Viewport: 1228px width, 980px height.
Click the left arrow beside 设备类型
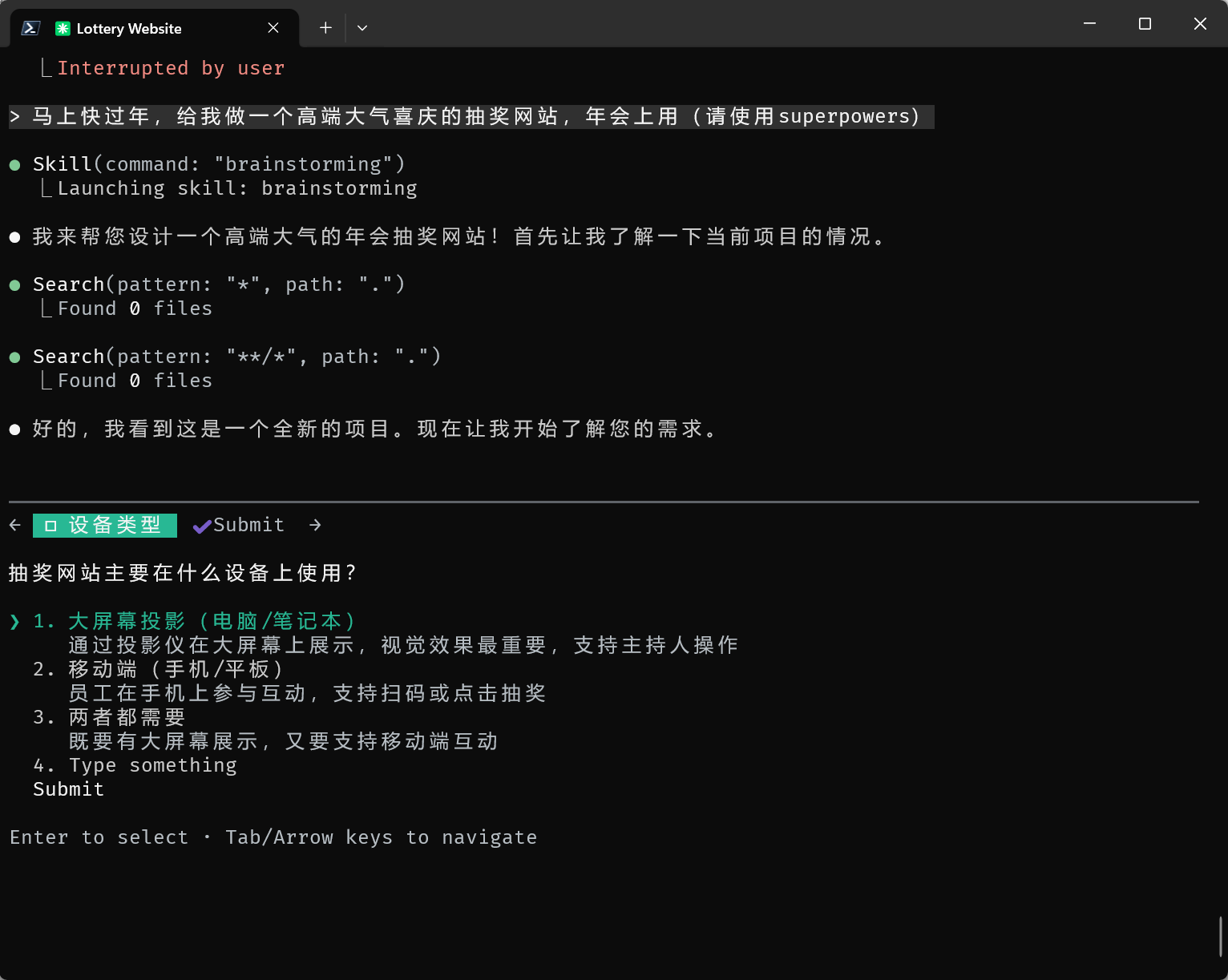point(15,525)
